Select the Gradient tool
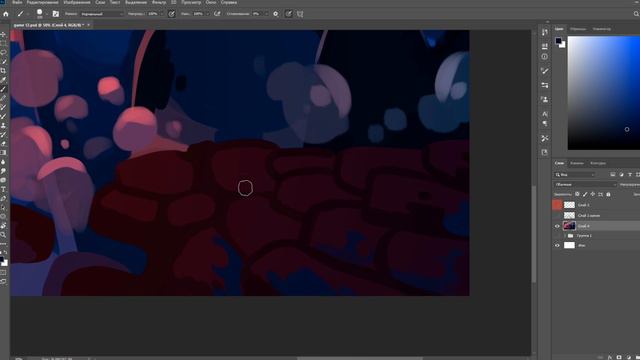This screenshot has width=640, height=360. coord(3,152)
